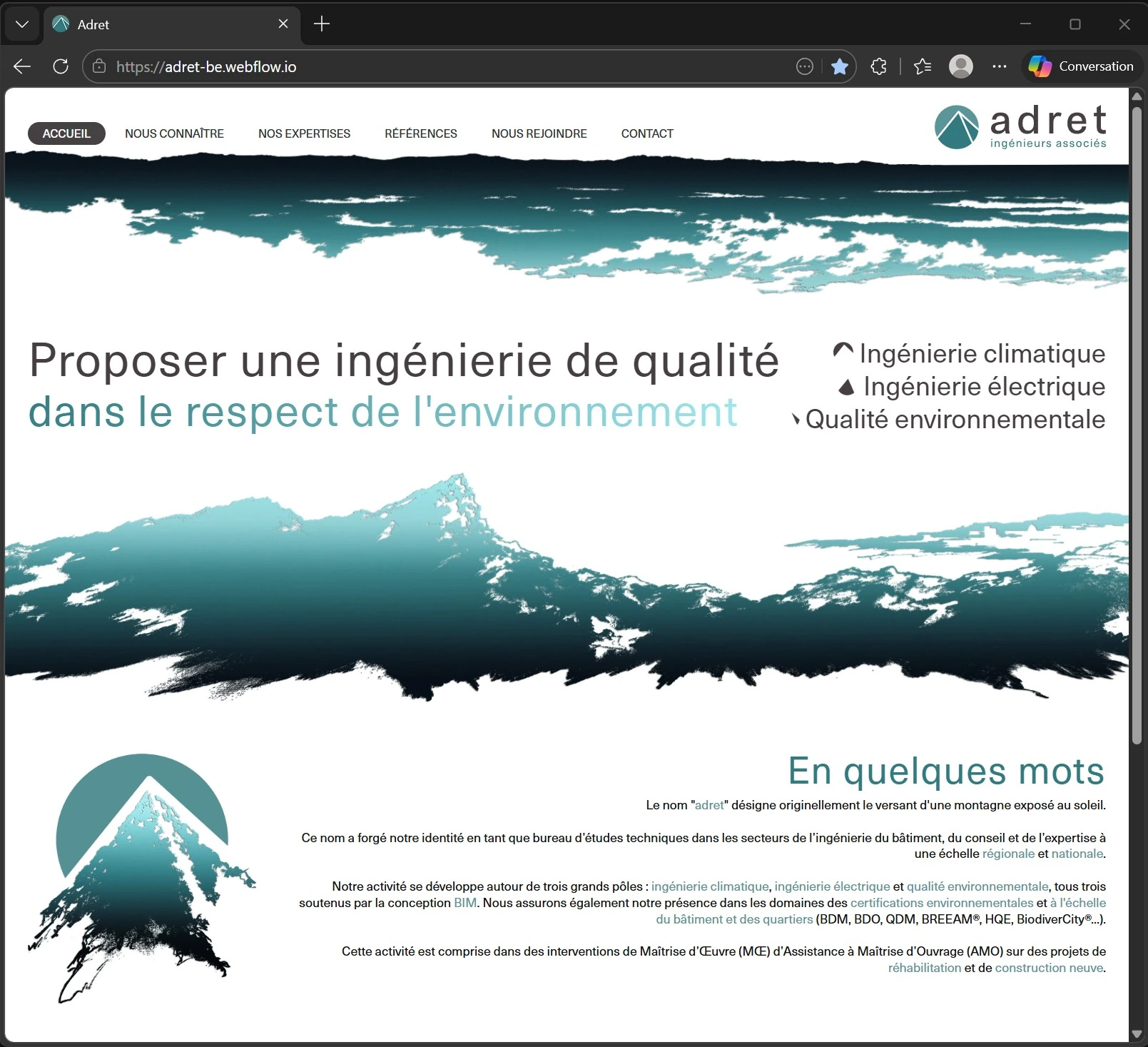Click the Ingénierie climatique mountain icon

pos(843,350)
